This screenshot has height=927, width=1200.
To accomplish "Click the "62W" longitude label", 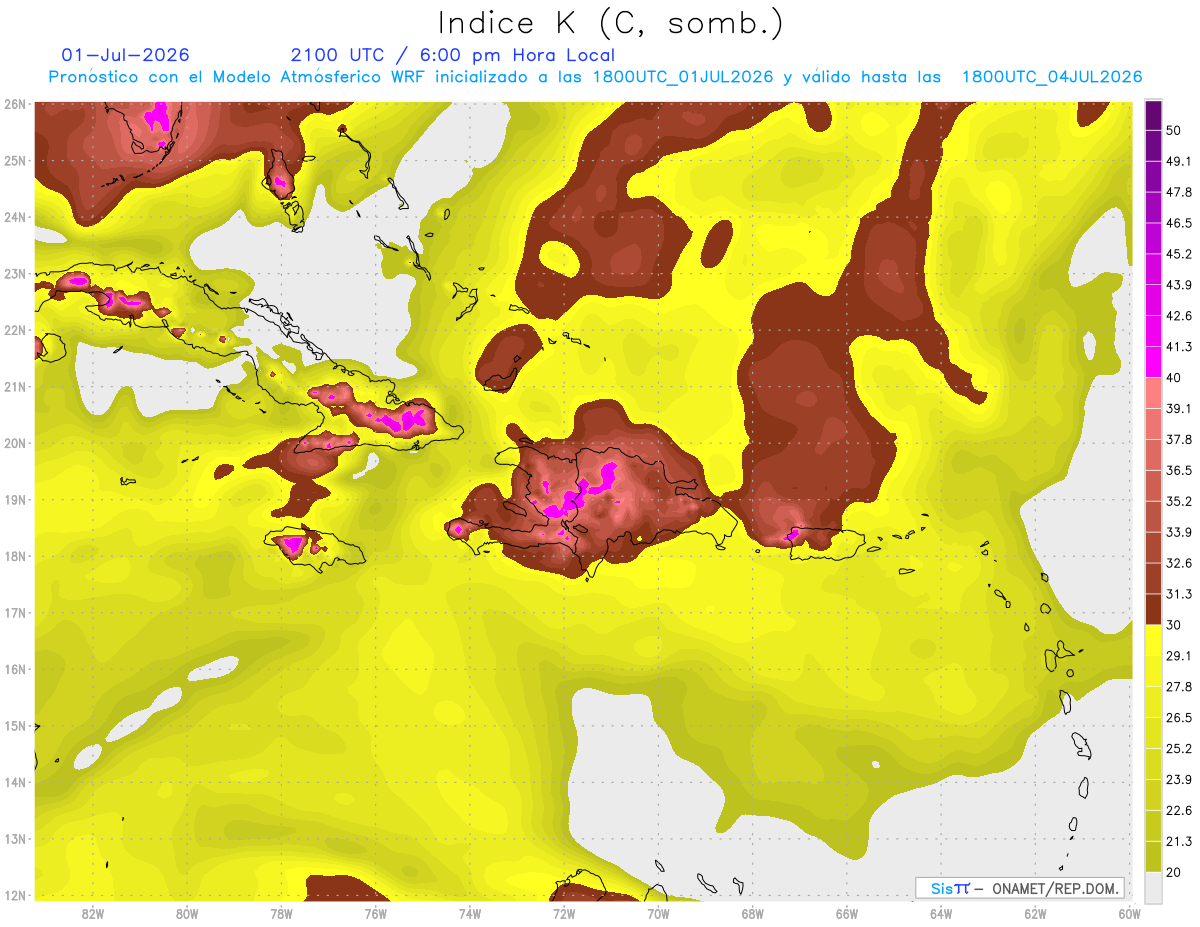I will click(x=1035, y=913).
